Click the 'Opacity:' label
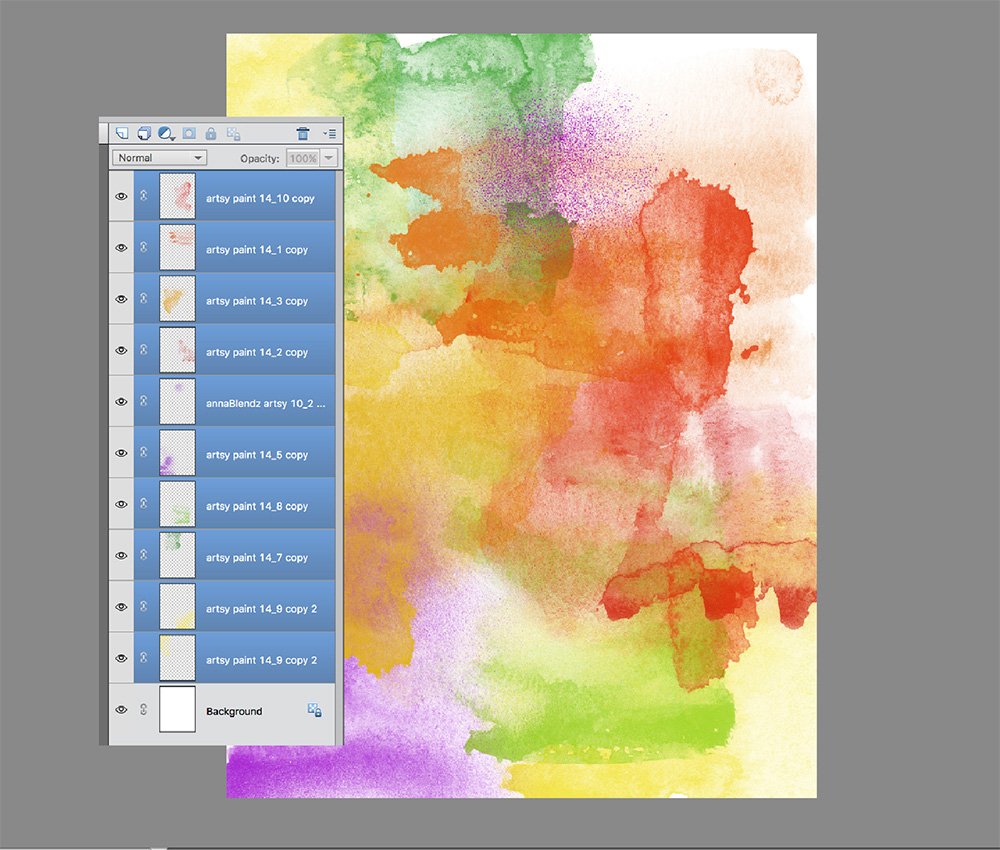The height and width of the screenshot is (850, 1000). point(260,158)
